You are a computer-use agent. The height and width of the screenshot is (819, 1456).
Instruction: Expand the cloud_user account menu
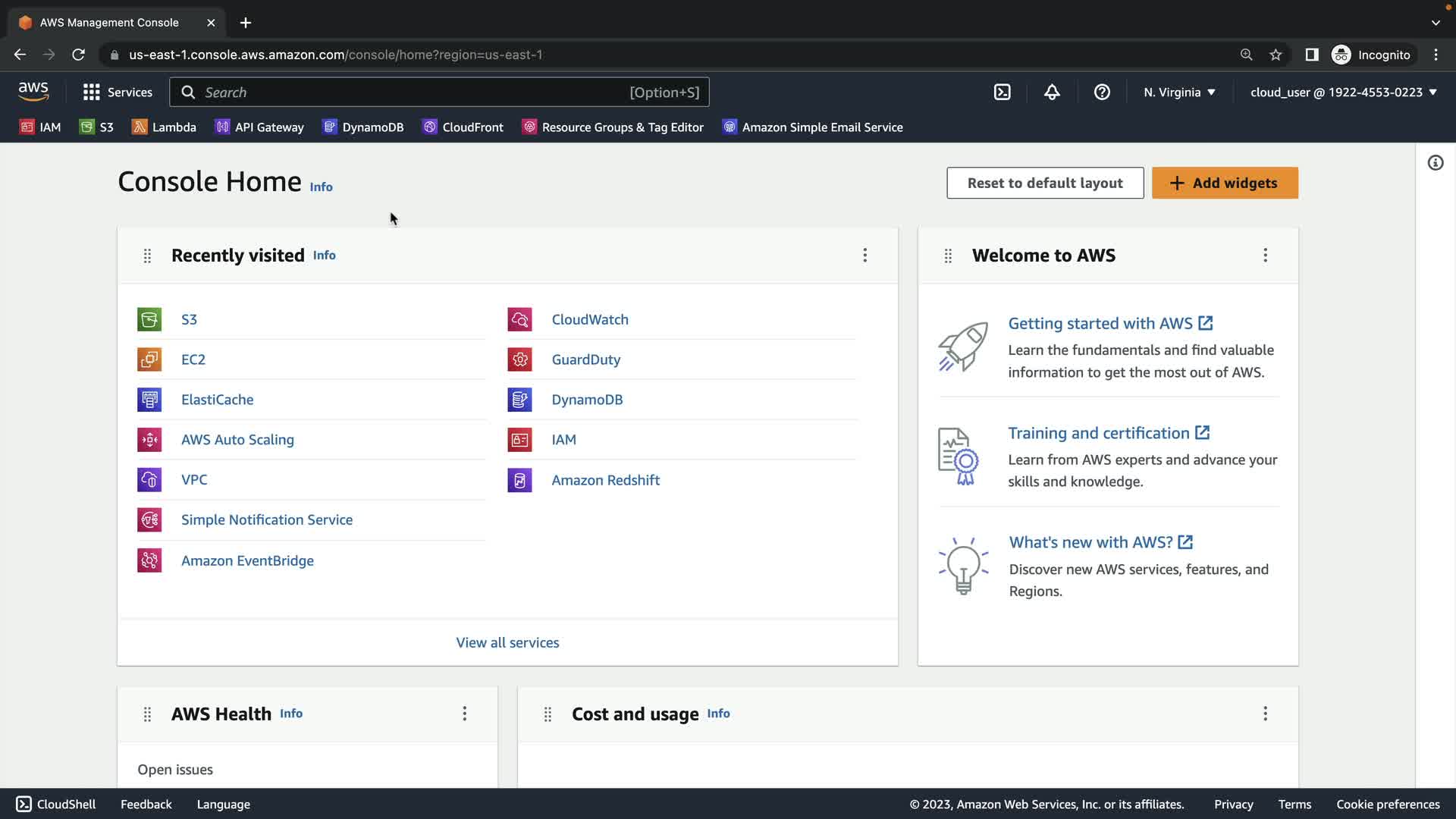1343,92
